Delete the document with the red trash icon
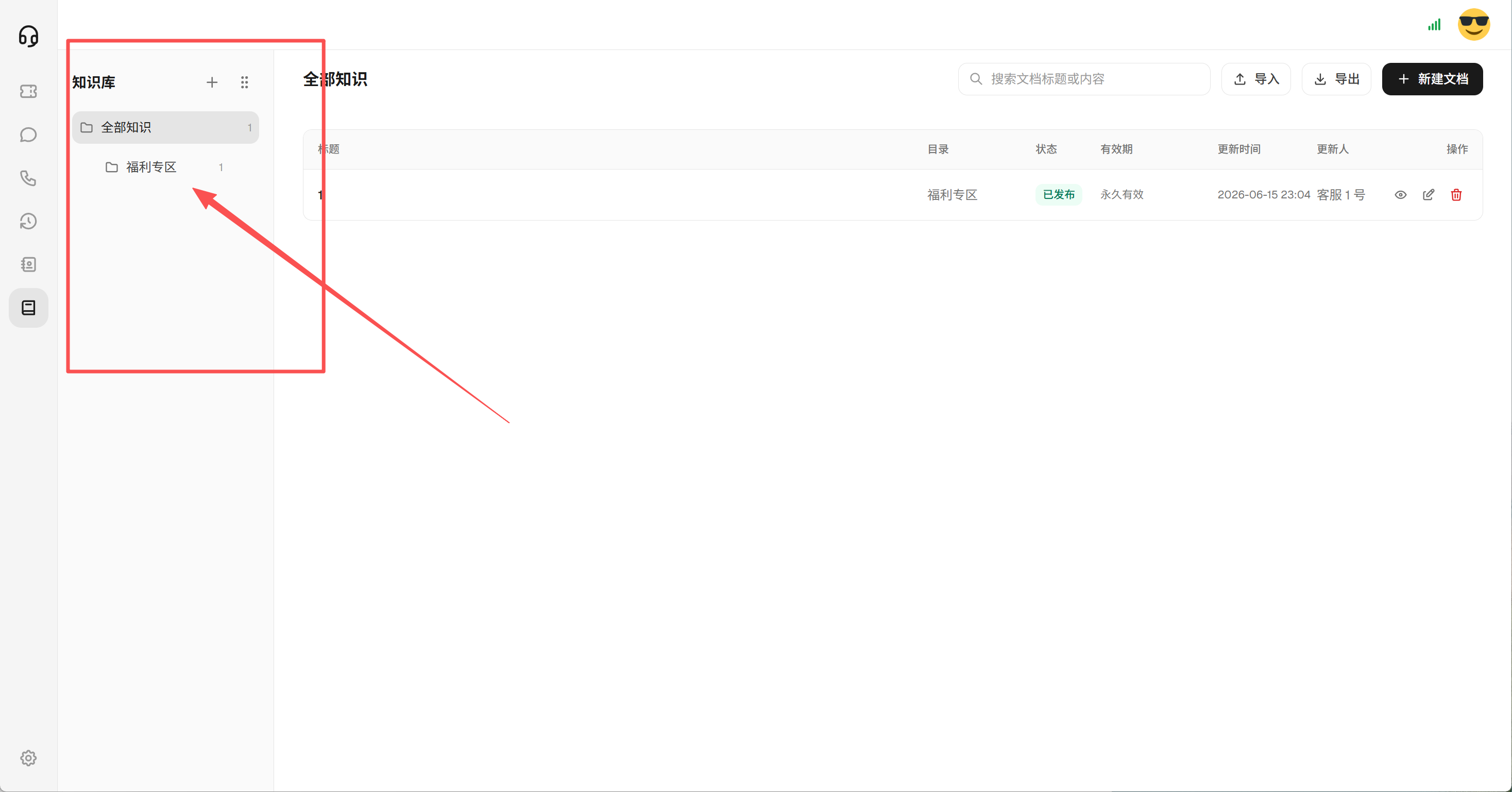Screen dimensions: 1512x792 tap(1456, 195)
